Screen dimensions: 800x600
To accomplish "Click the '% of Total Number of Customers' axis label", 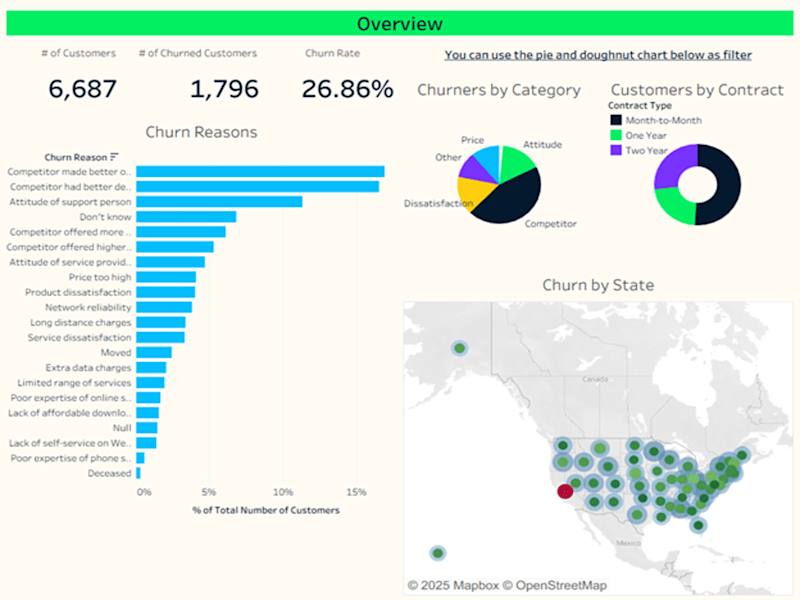I will click(266, 510).
